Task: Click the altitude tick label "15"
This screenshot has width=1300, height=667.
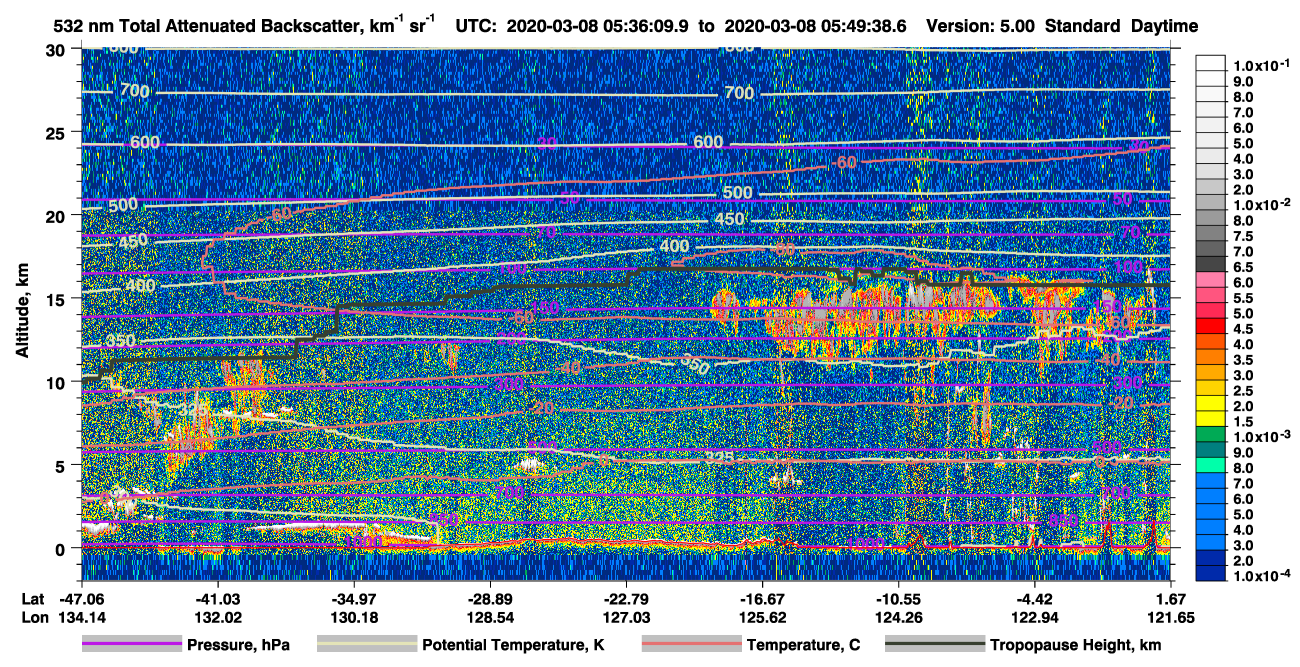Action: coord(57,299)
